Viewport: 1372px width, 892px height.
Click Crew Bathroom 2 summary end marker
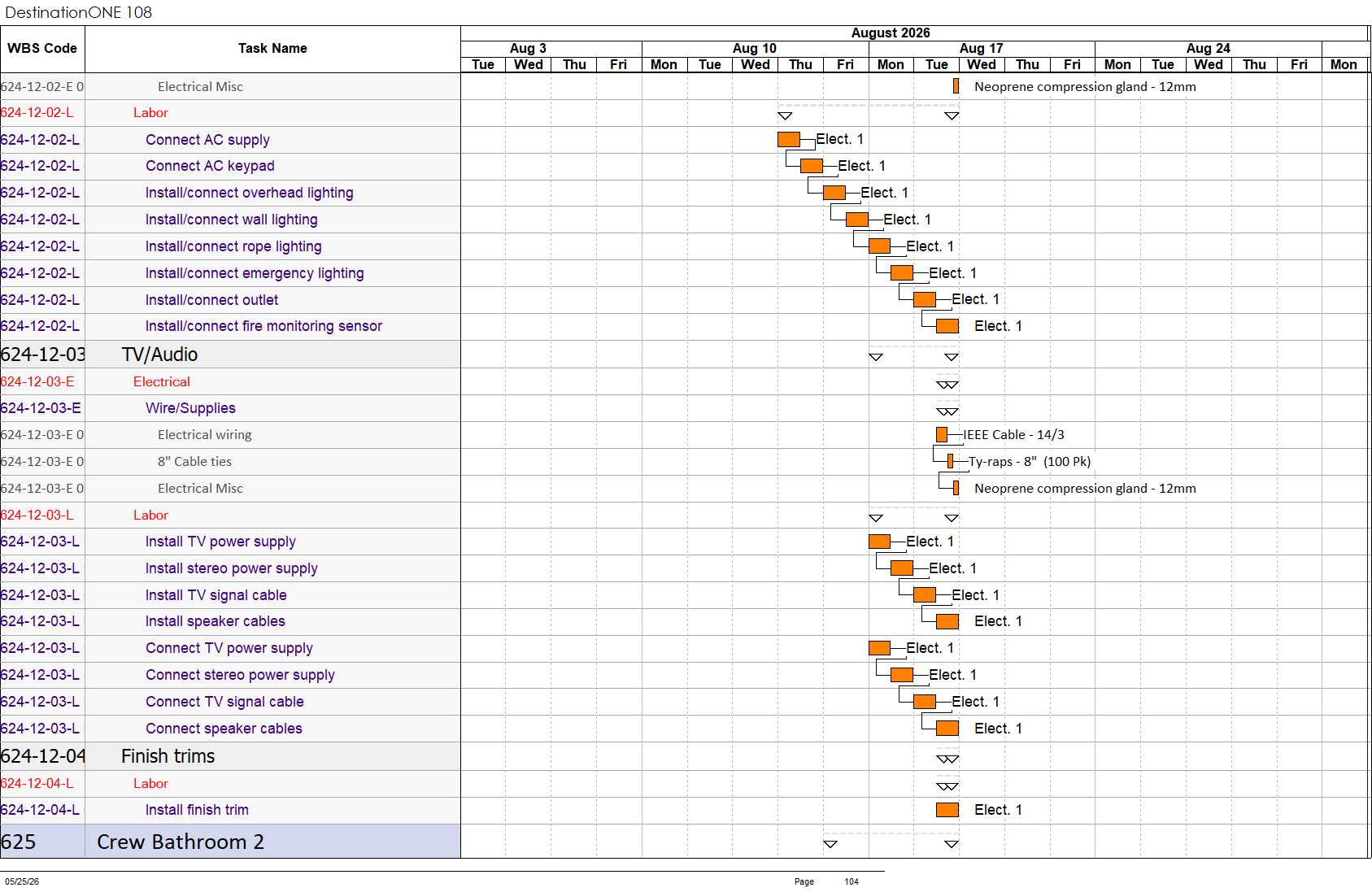(952, 844)
